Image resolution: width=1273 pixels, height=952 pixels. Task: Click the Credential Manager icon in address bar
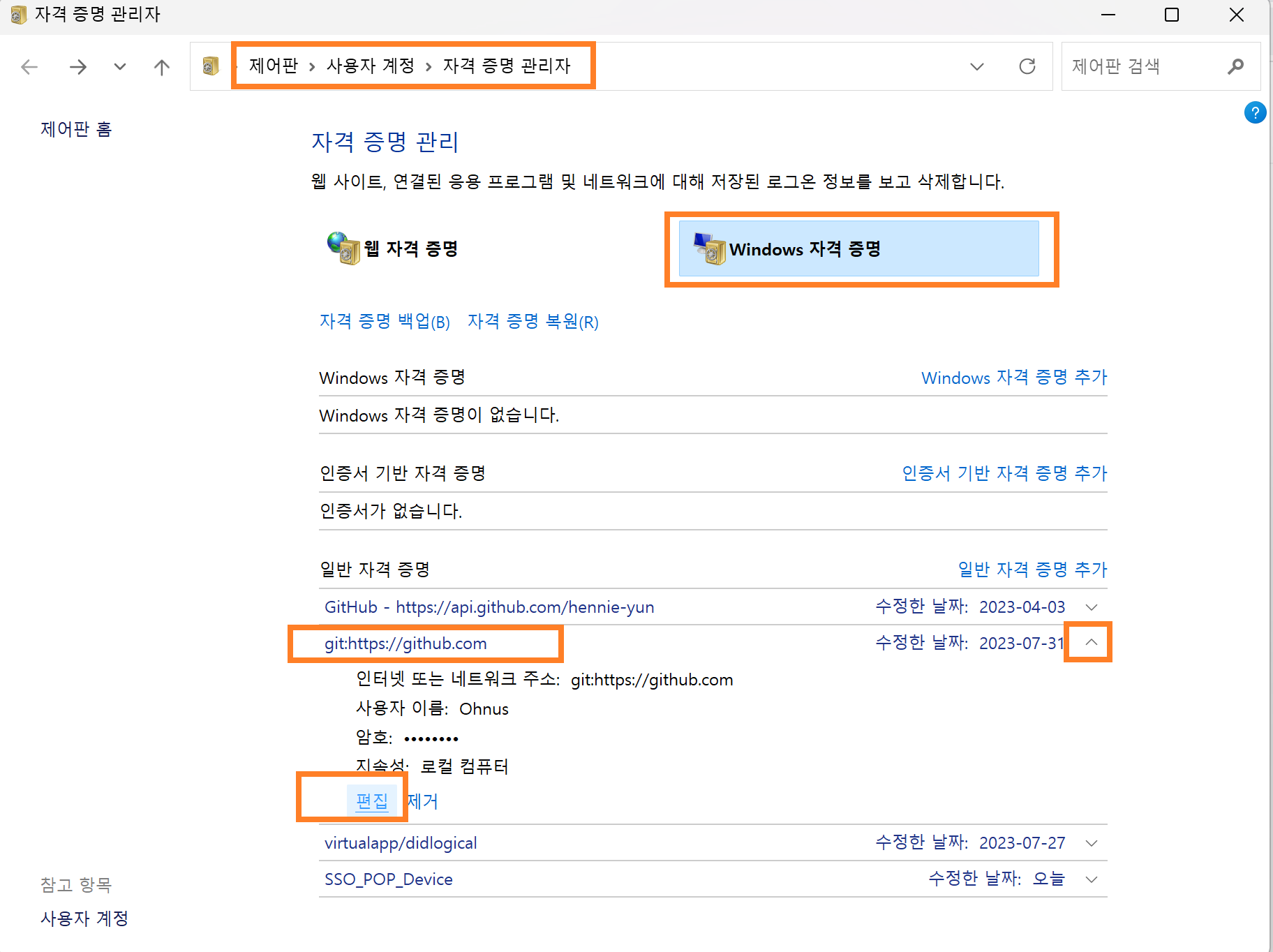pyautogui.click(x=211, y=66)
